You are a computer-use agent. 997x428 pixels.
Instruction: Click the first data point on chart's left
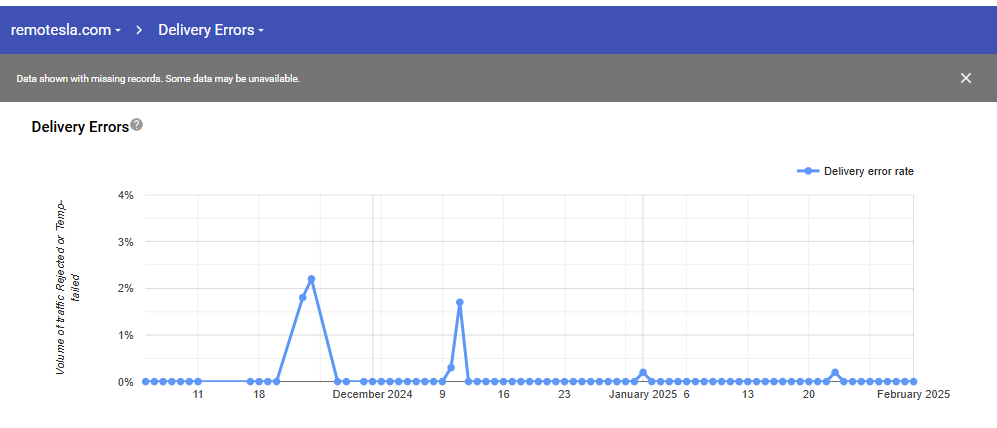[145, 381]
